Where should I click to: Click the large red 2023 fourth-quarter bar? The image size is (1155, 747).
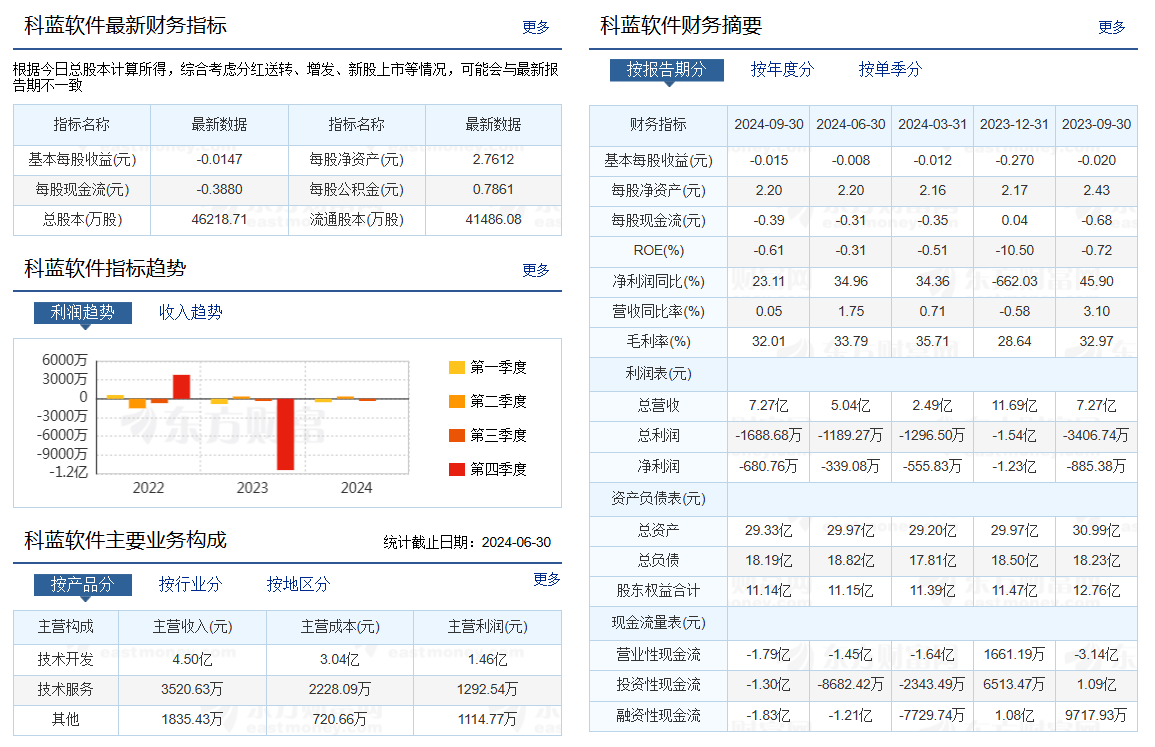[285, 434]
